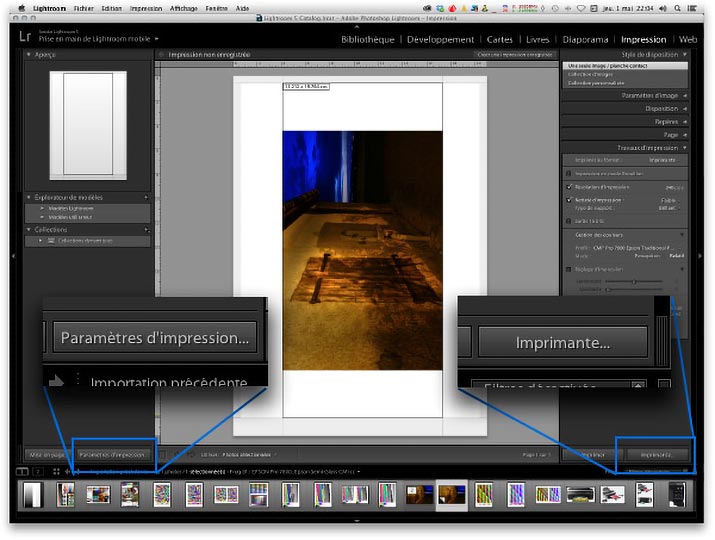Open the Fenêtre menu
The width and height of the screenshot is (715, 540).
[x=216, y=8]
